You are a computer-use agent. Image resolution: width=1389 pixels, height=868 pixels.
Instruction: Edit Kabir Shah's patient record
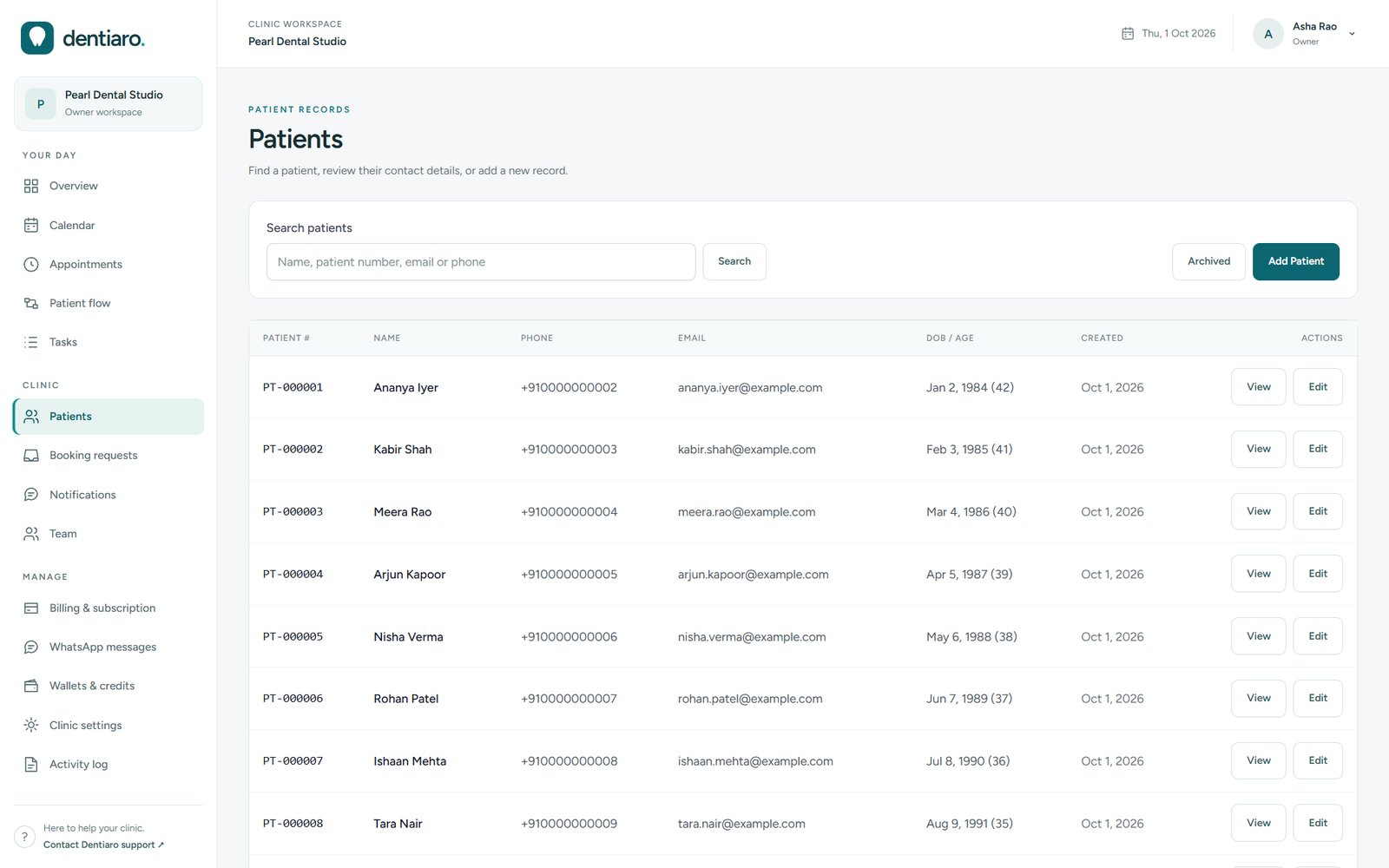click(x=1318, y=449)
